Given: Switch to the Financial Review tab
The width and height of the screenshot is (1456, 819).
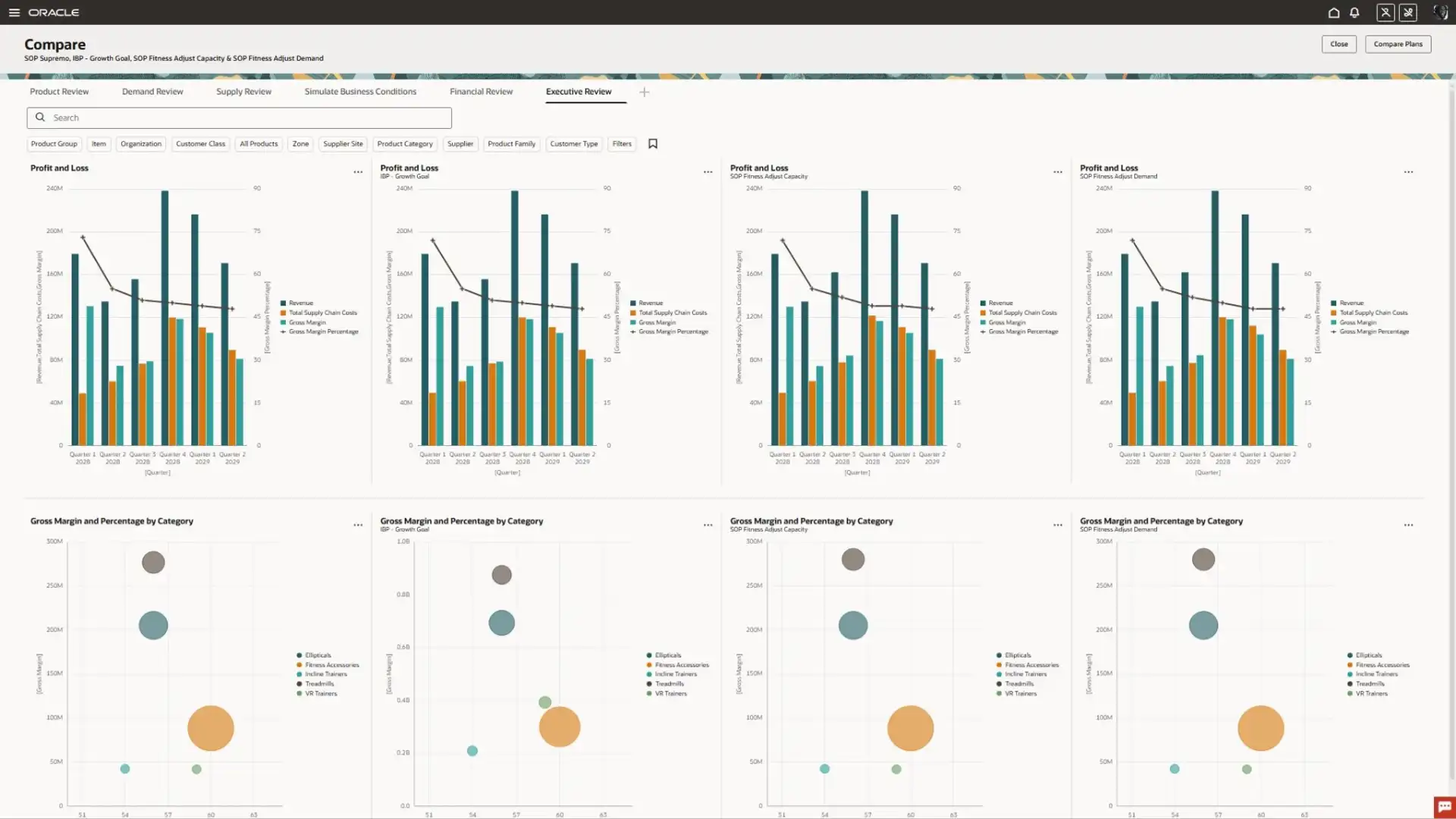Looking at the screenshot, I should click(x=481, y=92).
